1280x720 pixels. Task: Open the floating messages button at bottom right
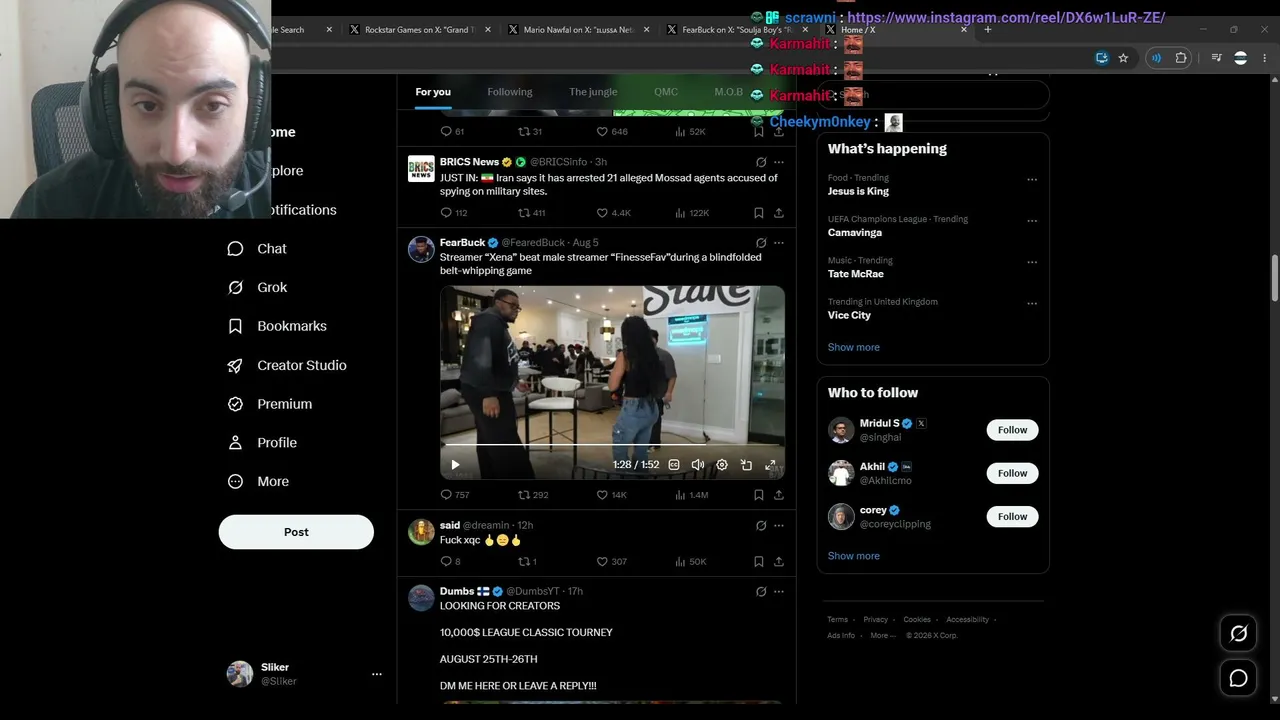point(1238,679)
